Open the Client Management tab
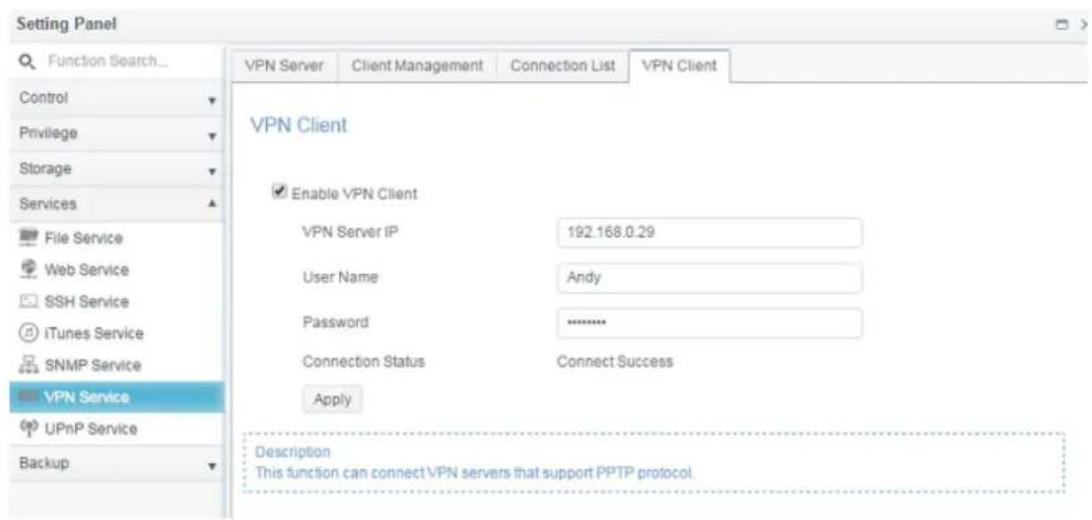Viewport: 1092px width, 520px height. [417, 66]
